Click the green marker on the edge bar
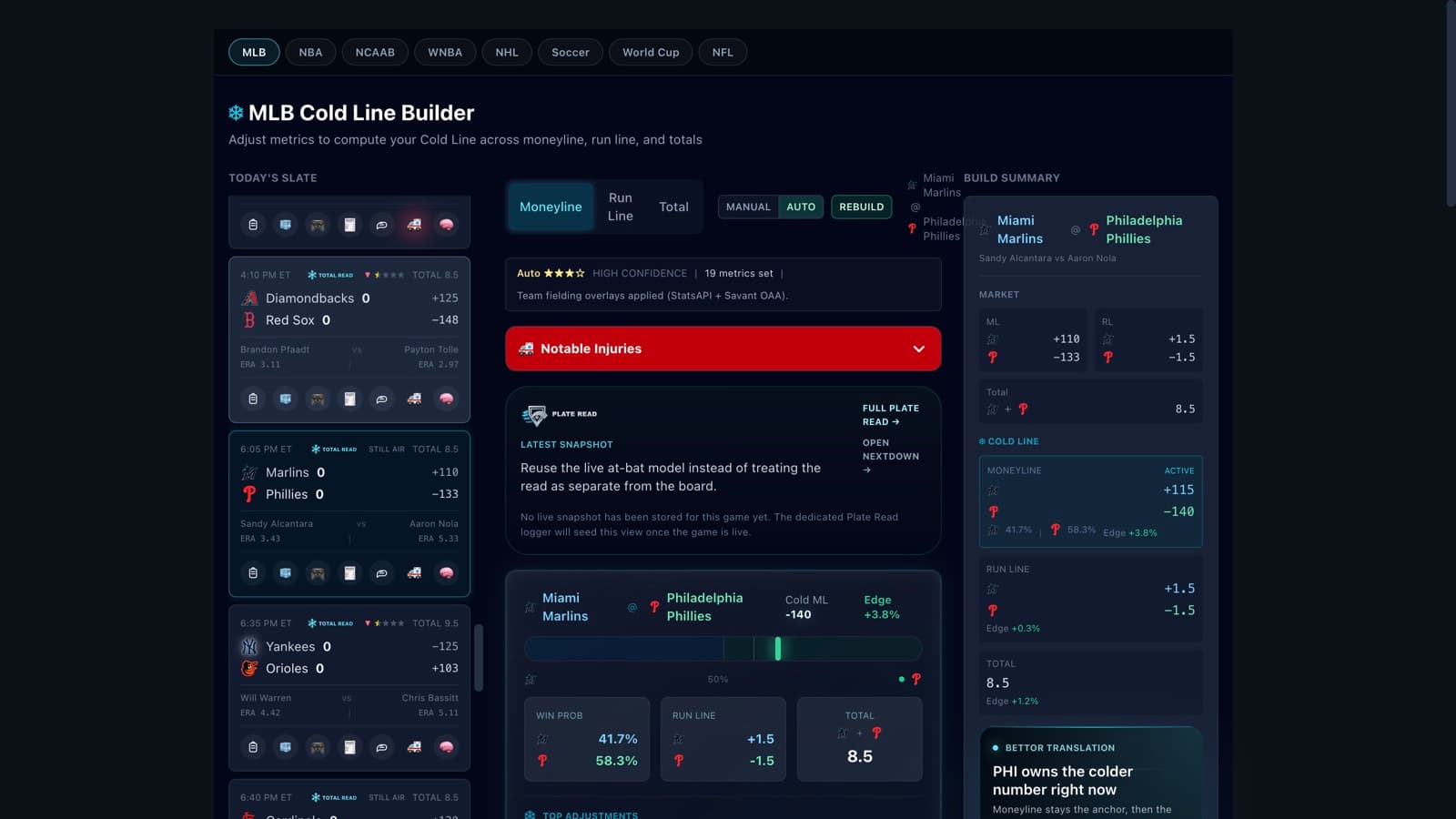Image resolution: width=1456 pixels, height=819 pixels. [x=778, y=648]
